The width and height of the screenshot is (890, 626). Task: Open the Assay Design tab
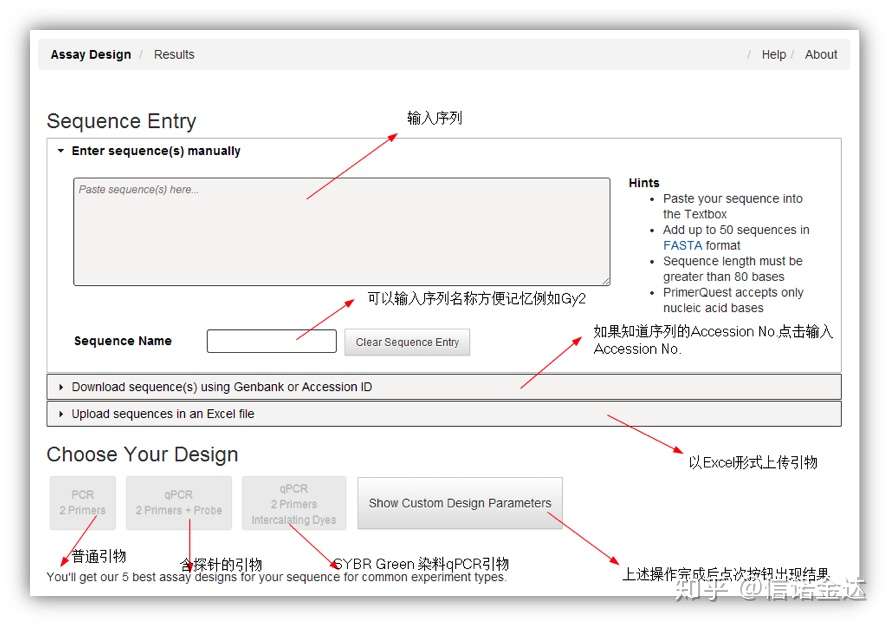(91, 54)
